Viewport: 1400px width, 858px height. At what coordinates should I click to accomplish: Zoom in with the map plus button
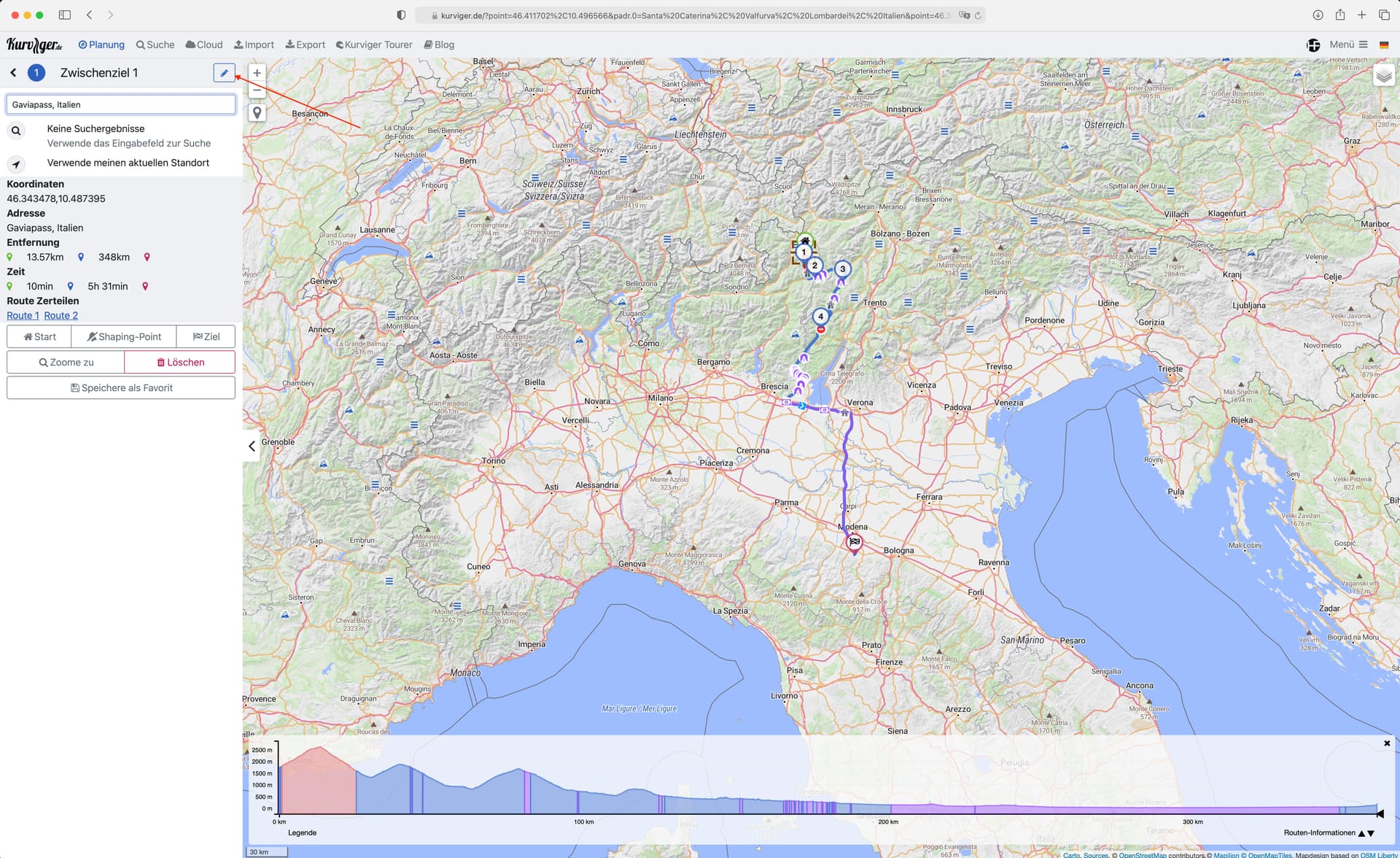257,73
